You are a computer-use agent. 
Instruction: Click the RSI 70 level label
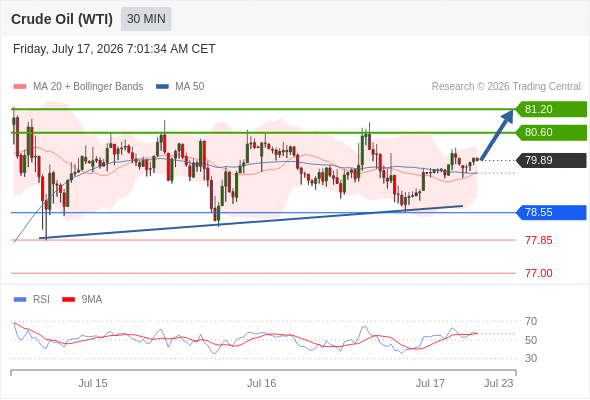[x=531, y=321]
